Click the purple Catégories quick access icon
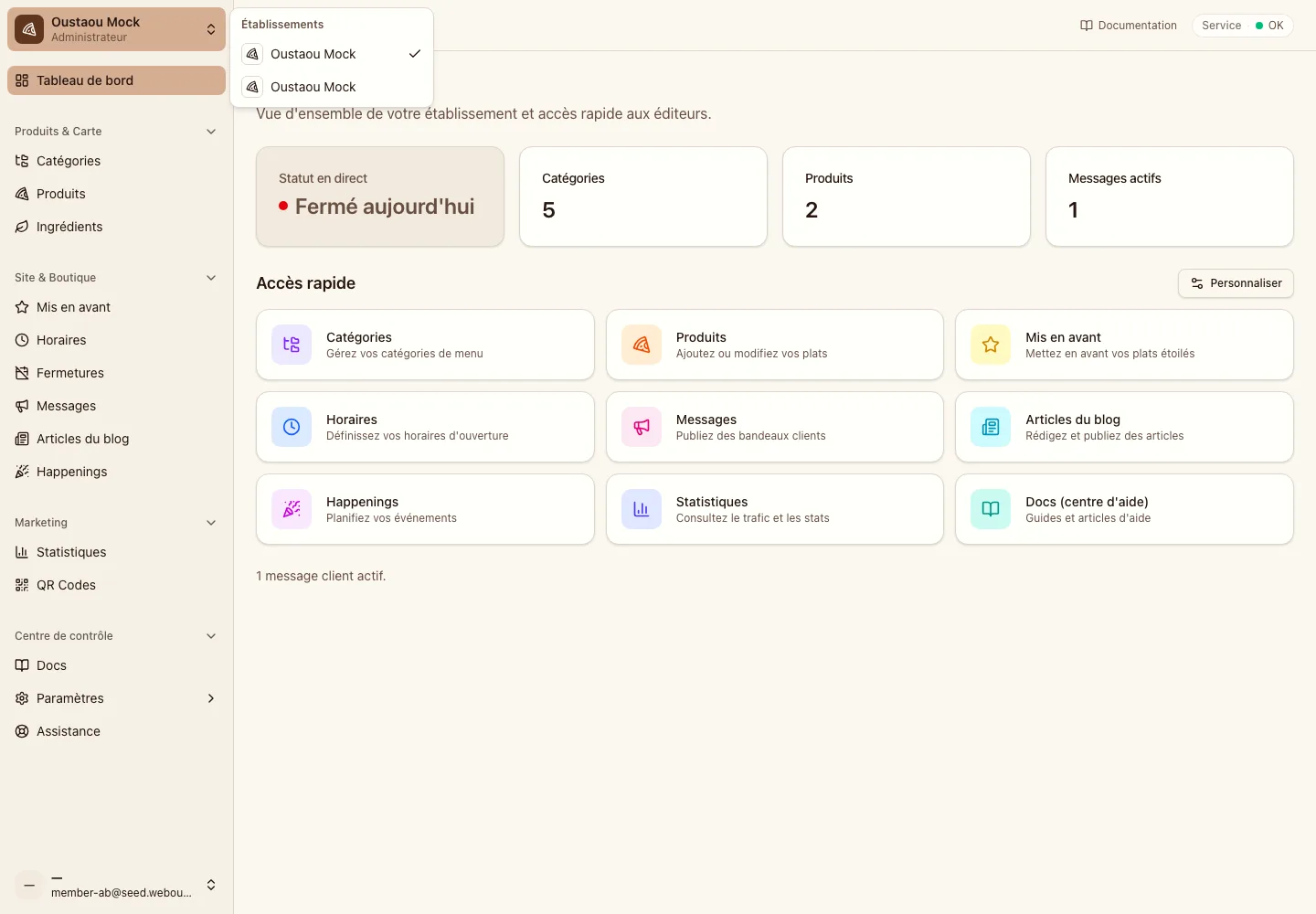The height and width of the screenshot is (914, 1316). [292, 345]
